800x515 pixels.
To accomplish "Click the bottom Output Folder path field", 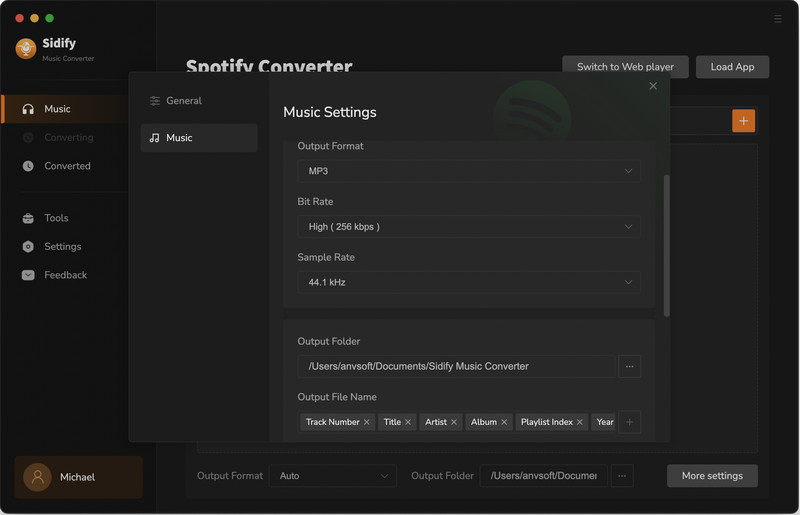I will click(x=543, y=476).
